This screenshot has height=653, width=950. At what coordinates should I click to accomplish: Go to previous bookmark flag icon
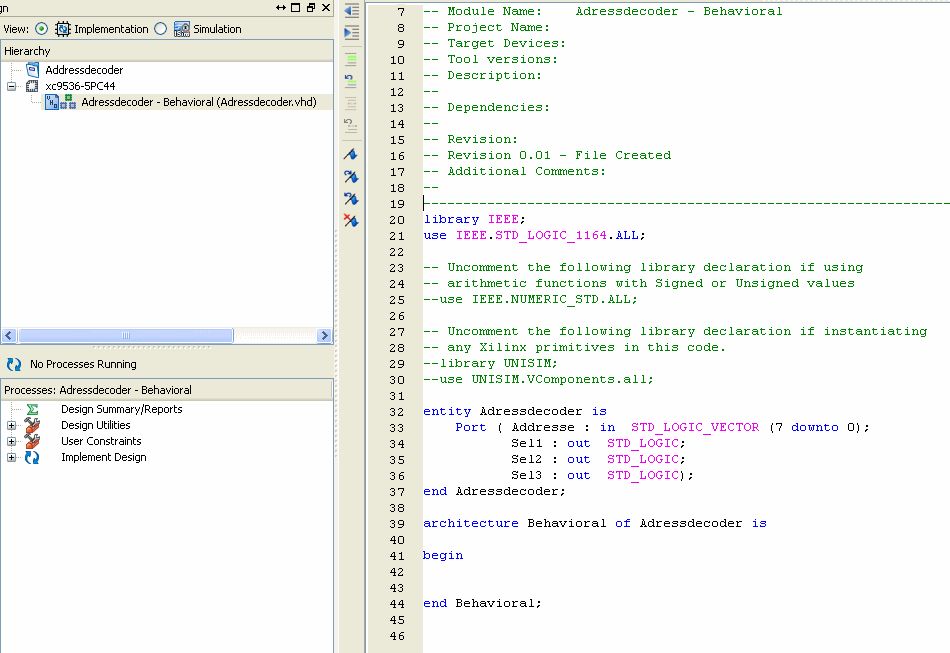click(351, 198)
